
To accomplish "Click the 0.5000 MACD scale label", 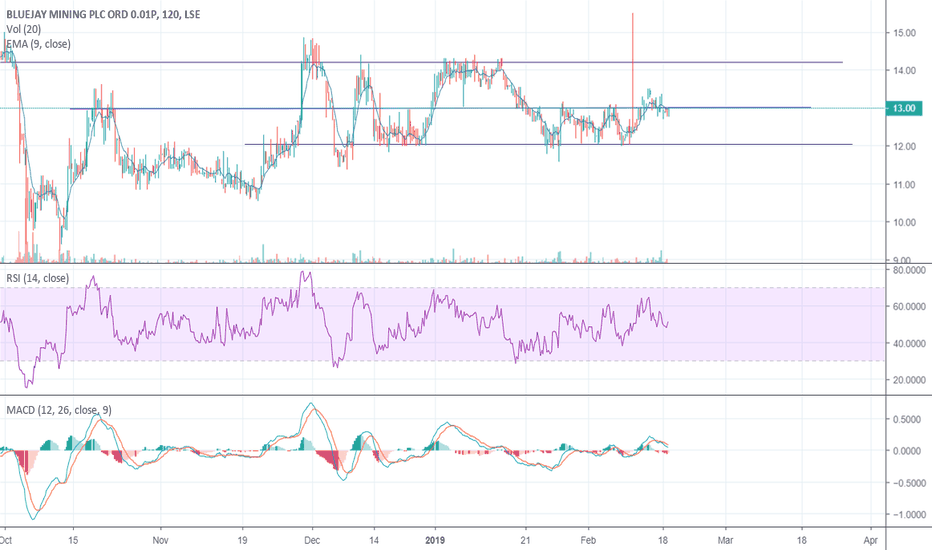I will (907, 419).
